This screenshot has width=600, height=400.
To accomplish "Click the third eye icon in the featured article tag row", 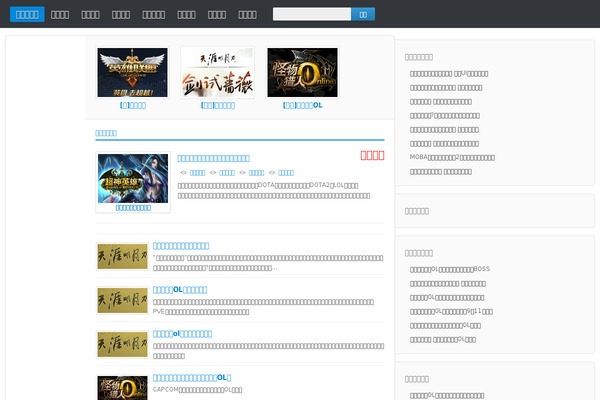I will [x=242, y=173].
